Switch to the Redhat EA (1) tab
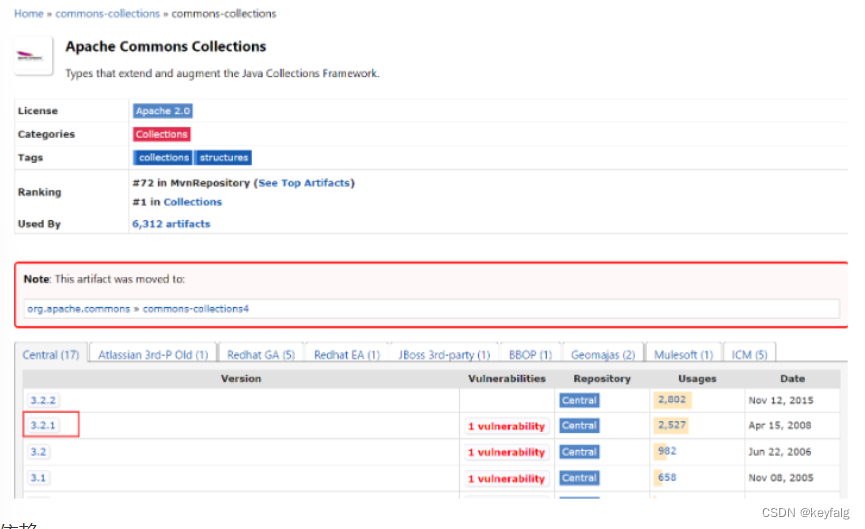 click(347, 355)
